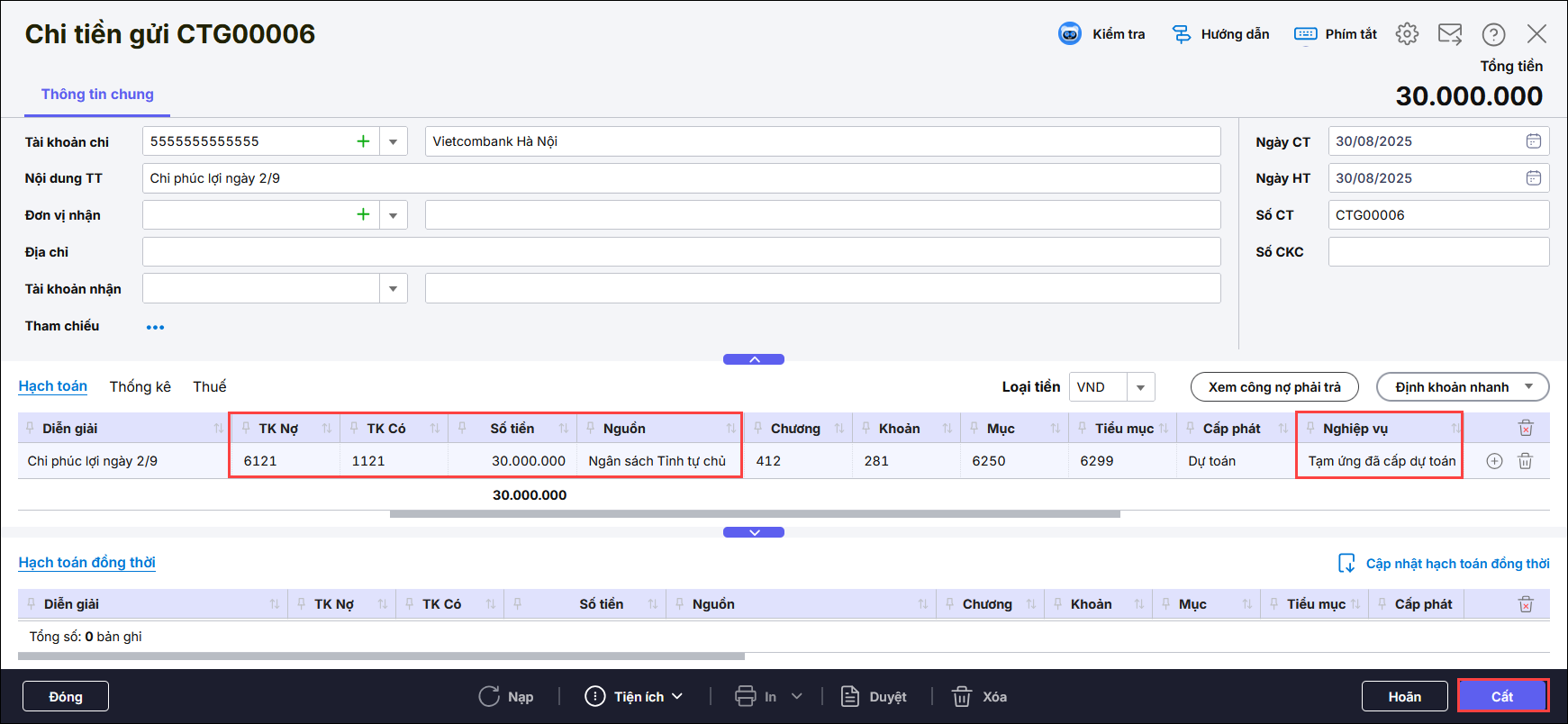Pin the TK Nợ column
Image resolution: width=1568 pixels, height=724 pixels.
(x=246, y=429)
